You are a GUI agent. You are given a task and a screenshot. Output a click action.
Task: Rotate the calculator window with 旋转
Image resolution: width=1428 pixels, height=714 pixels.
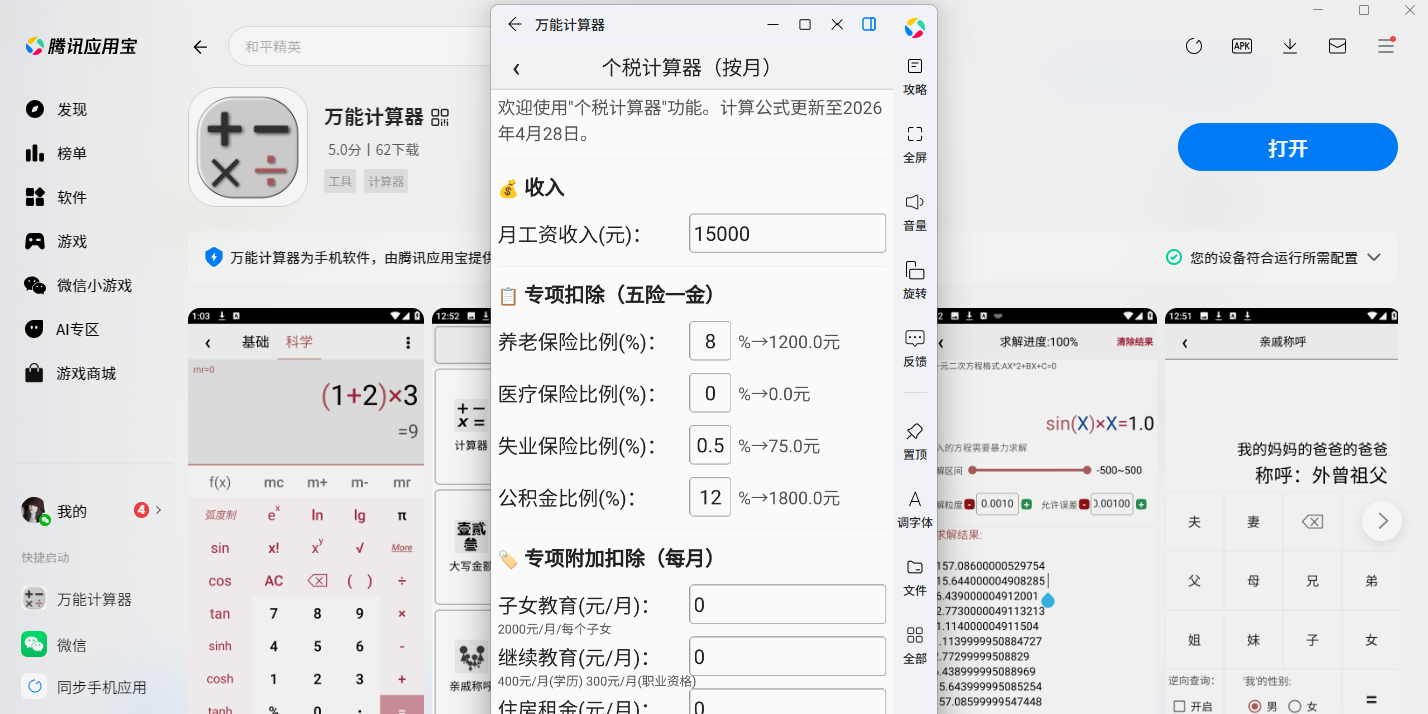(x=915, y=280)
